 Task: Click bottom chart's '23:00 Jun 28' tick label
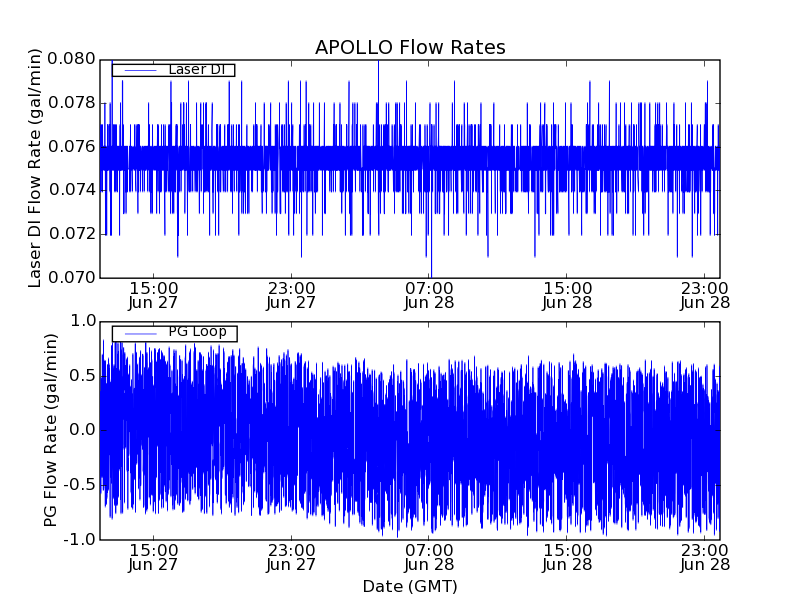pyautogui.click(x=705, y=558)
